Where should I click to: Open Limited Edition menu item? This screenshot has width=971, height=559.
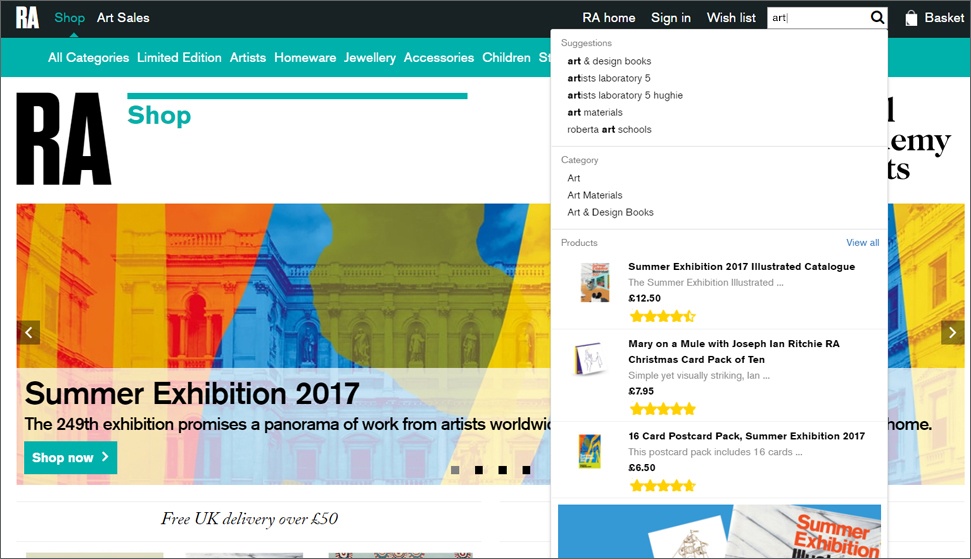[x=179, y=58]
